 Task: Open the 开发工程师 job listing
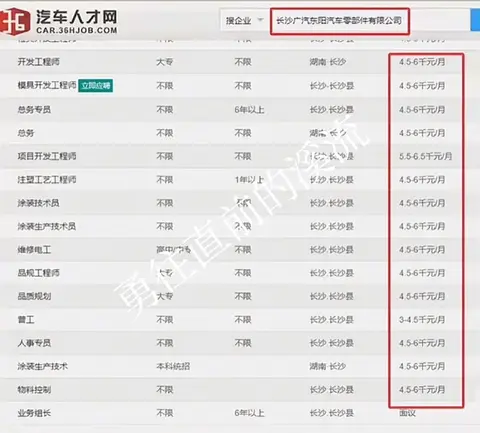click(39, 62)
